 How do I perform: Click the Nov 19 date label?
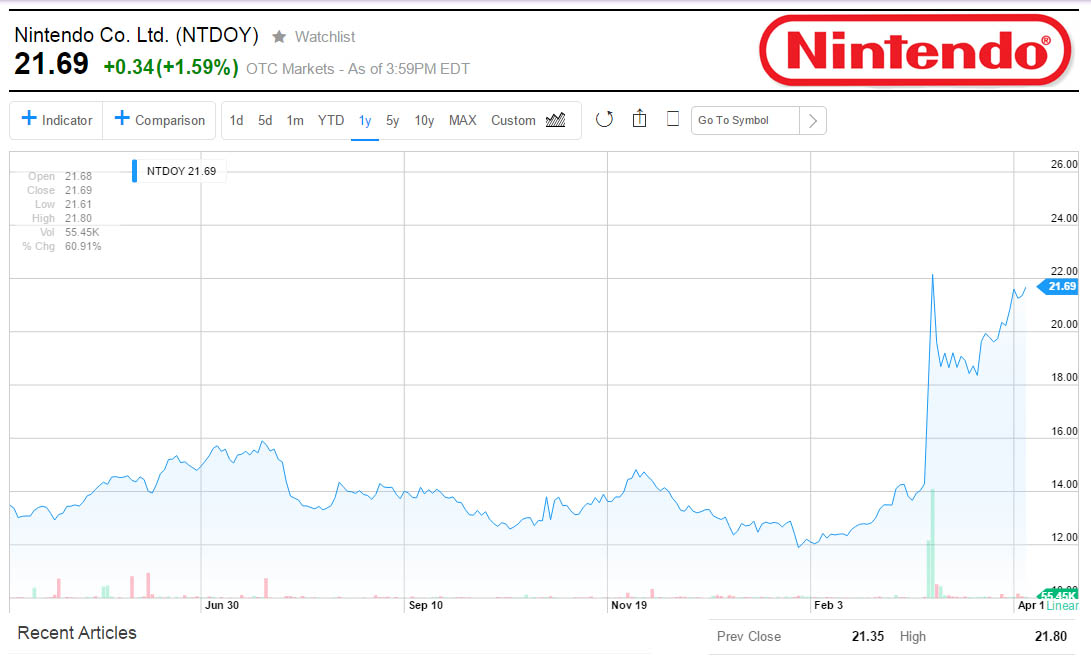[629, 605]
